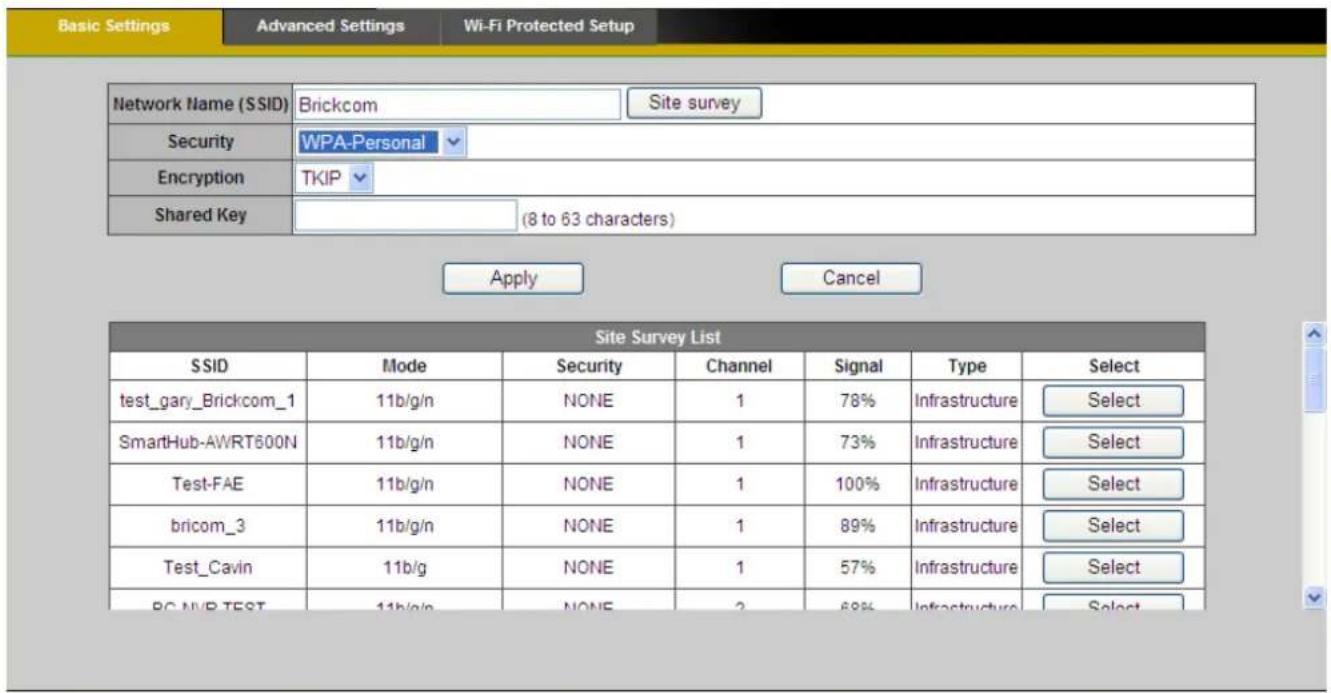Click the Apply button
1331x693 pixels.
tap(513, 279)
